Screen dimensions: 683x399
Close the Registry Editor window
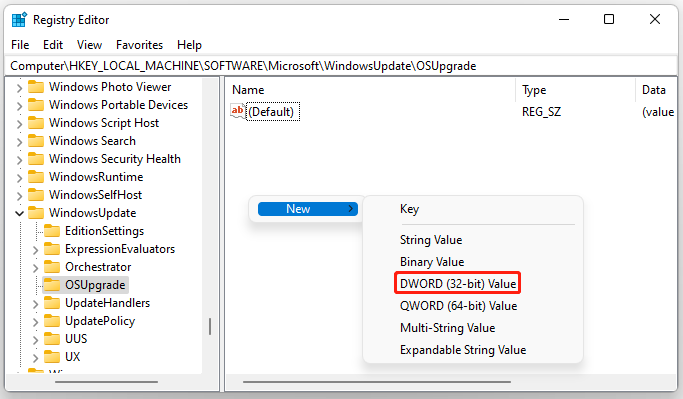(x=655, y=20)
